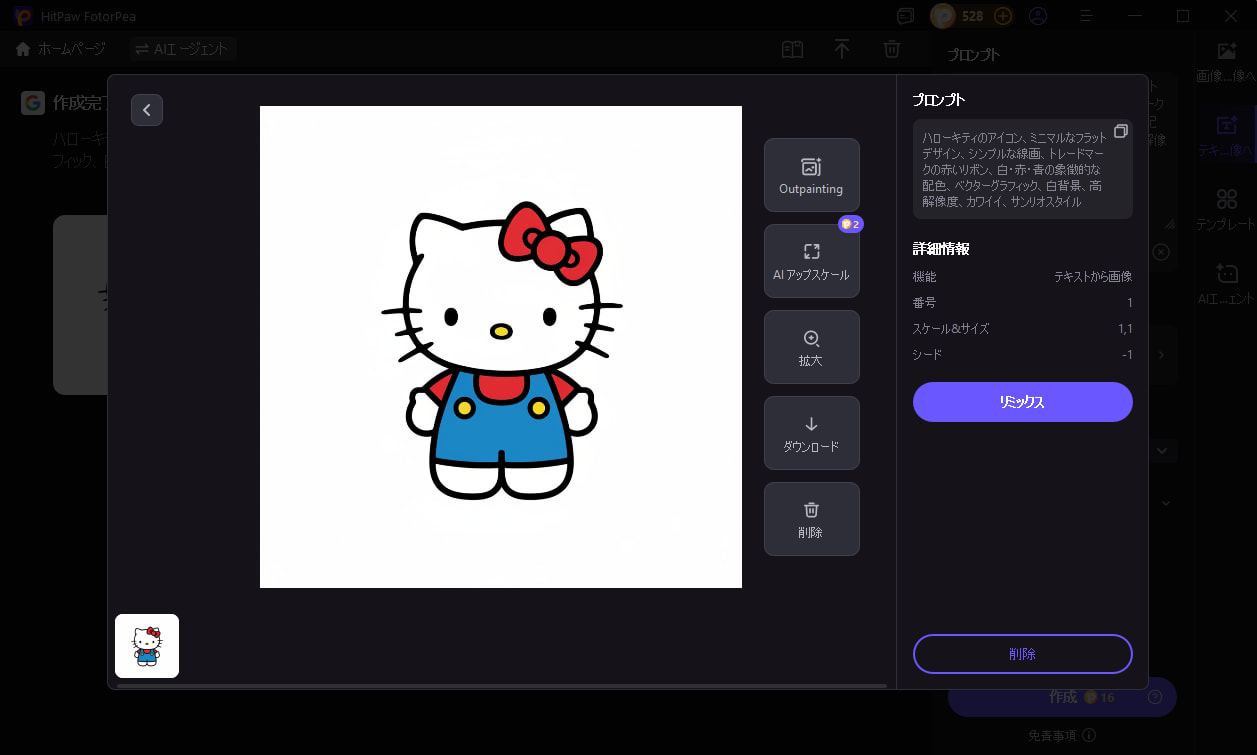Click the help question icon beside 作成
The width and height of the screenshot is (1257, 755).
(1155, 697)
